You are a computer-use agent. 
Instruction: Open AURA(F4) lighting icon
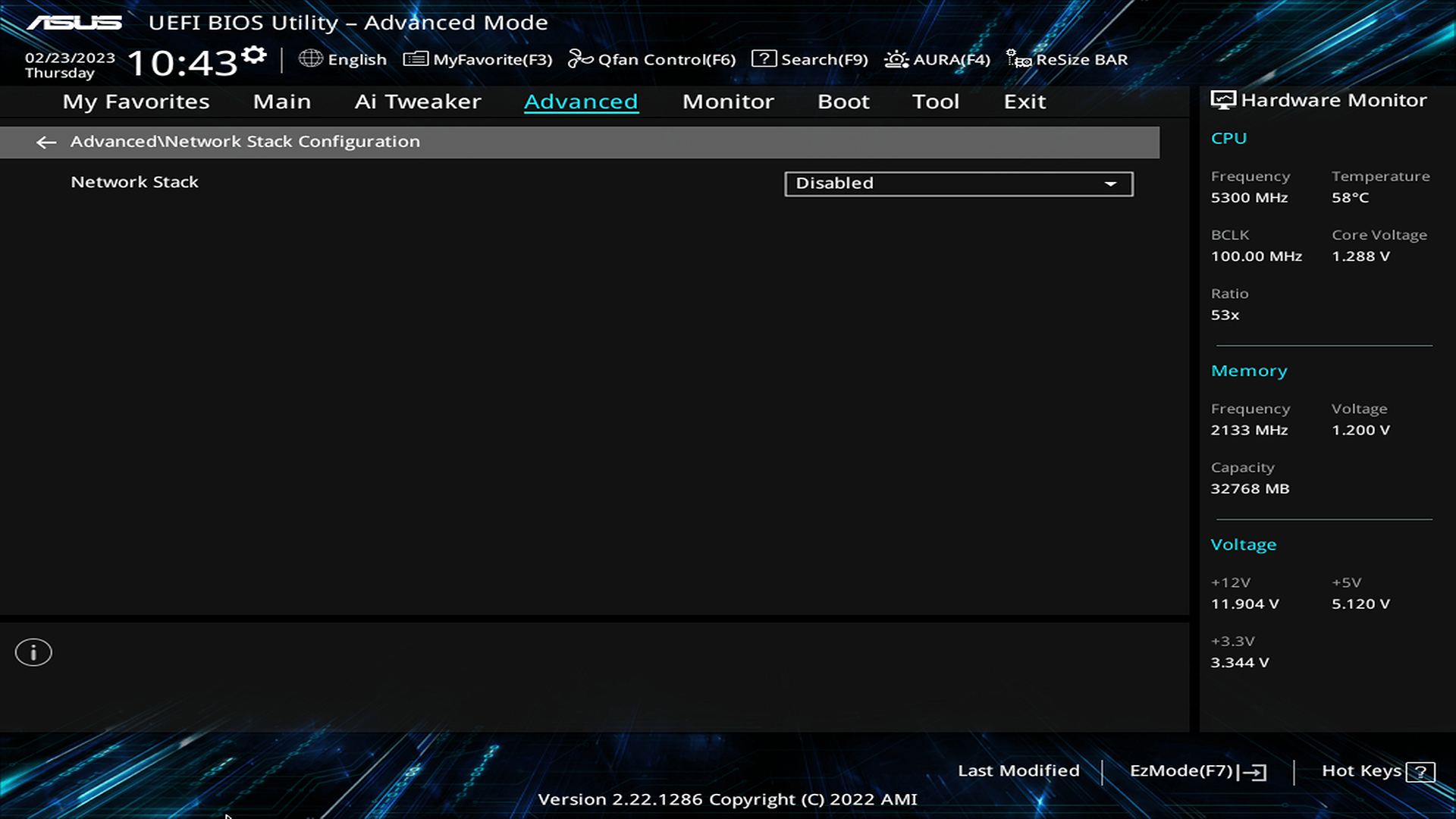(x=896, y=59)
